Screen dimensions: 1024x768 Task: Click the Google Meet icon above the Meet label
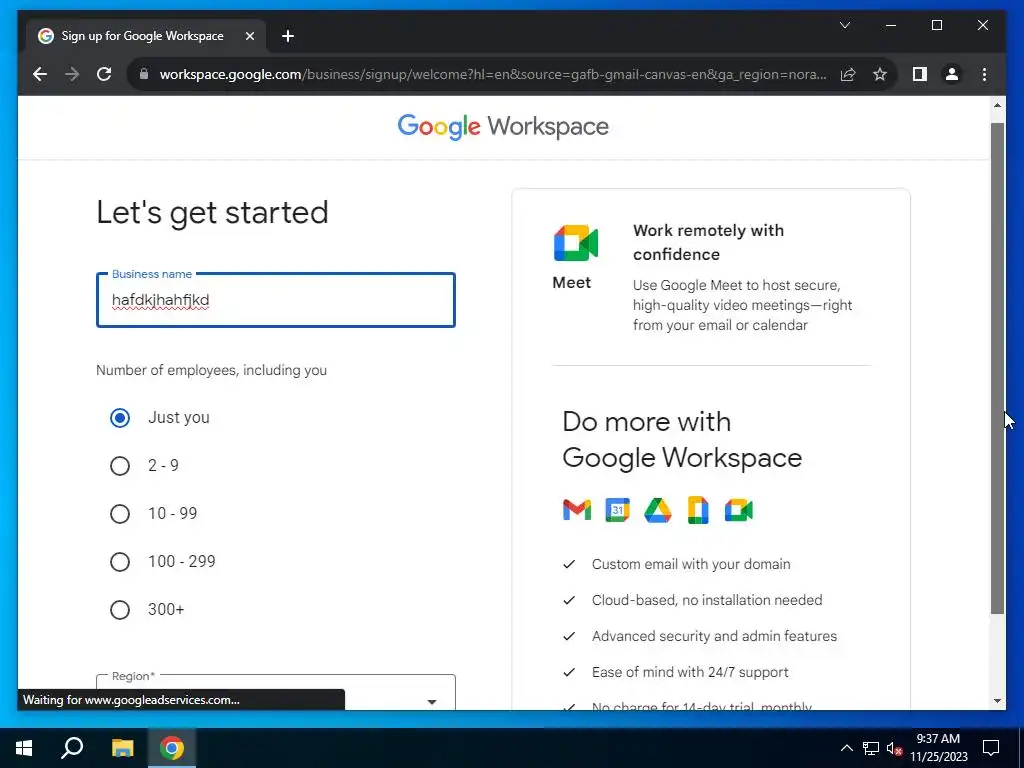[x=575, y=243]
